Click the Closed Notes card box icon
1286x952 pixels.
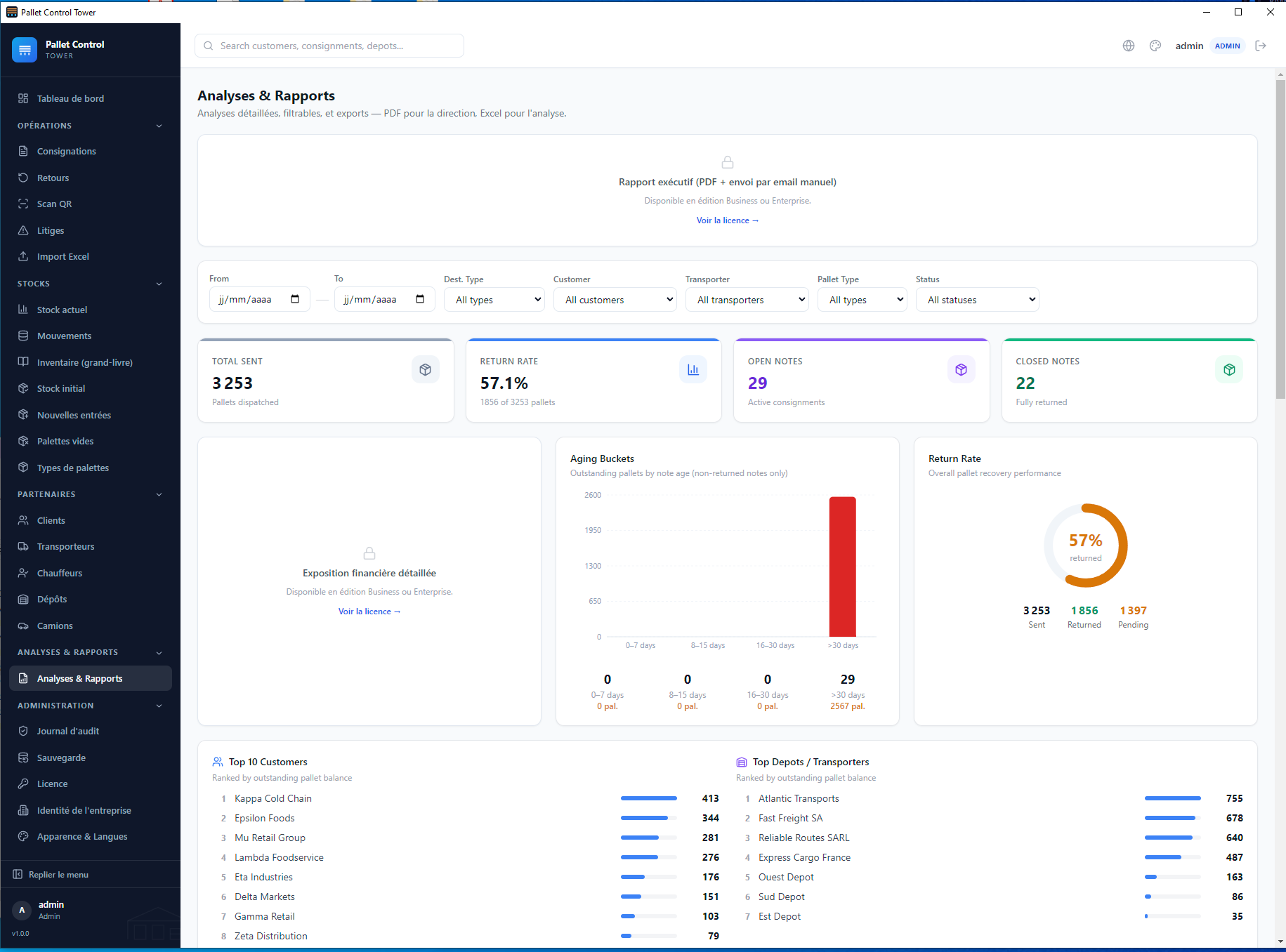coord(1229,369)
